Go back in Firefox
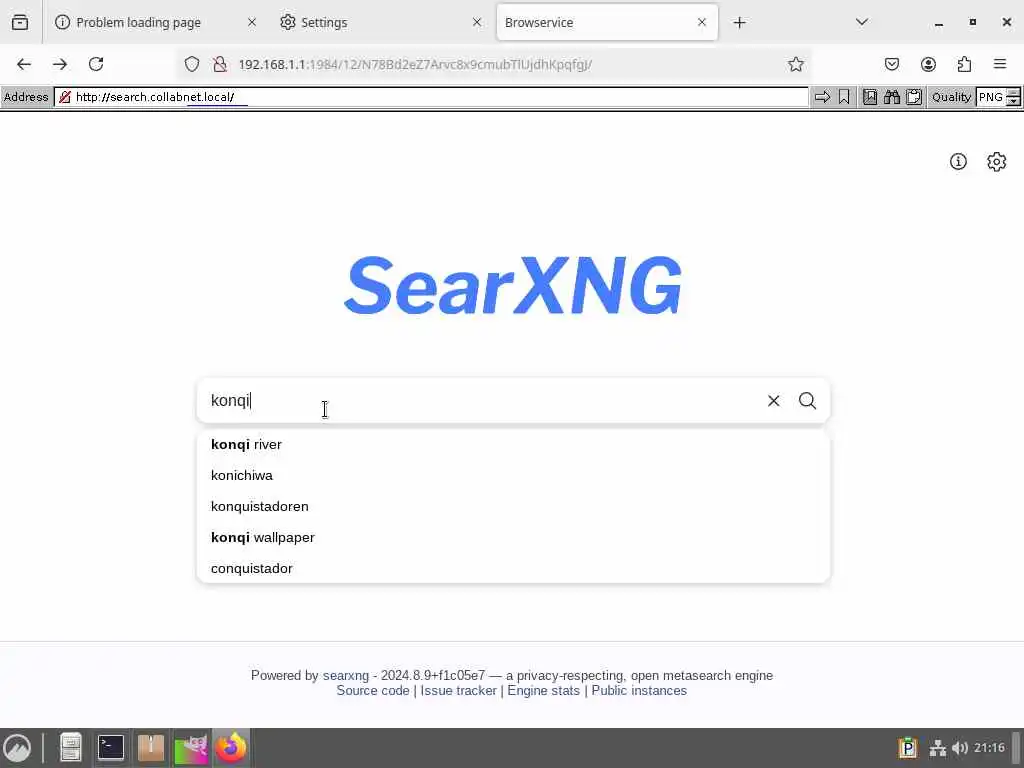Viewport: 1024px width, 768px height. tap(24, 64)
